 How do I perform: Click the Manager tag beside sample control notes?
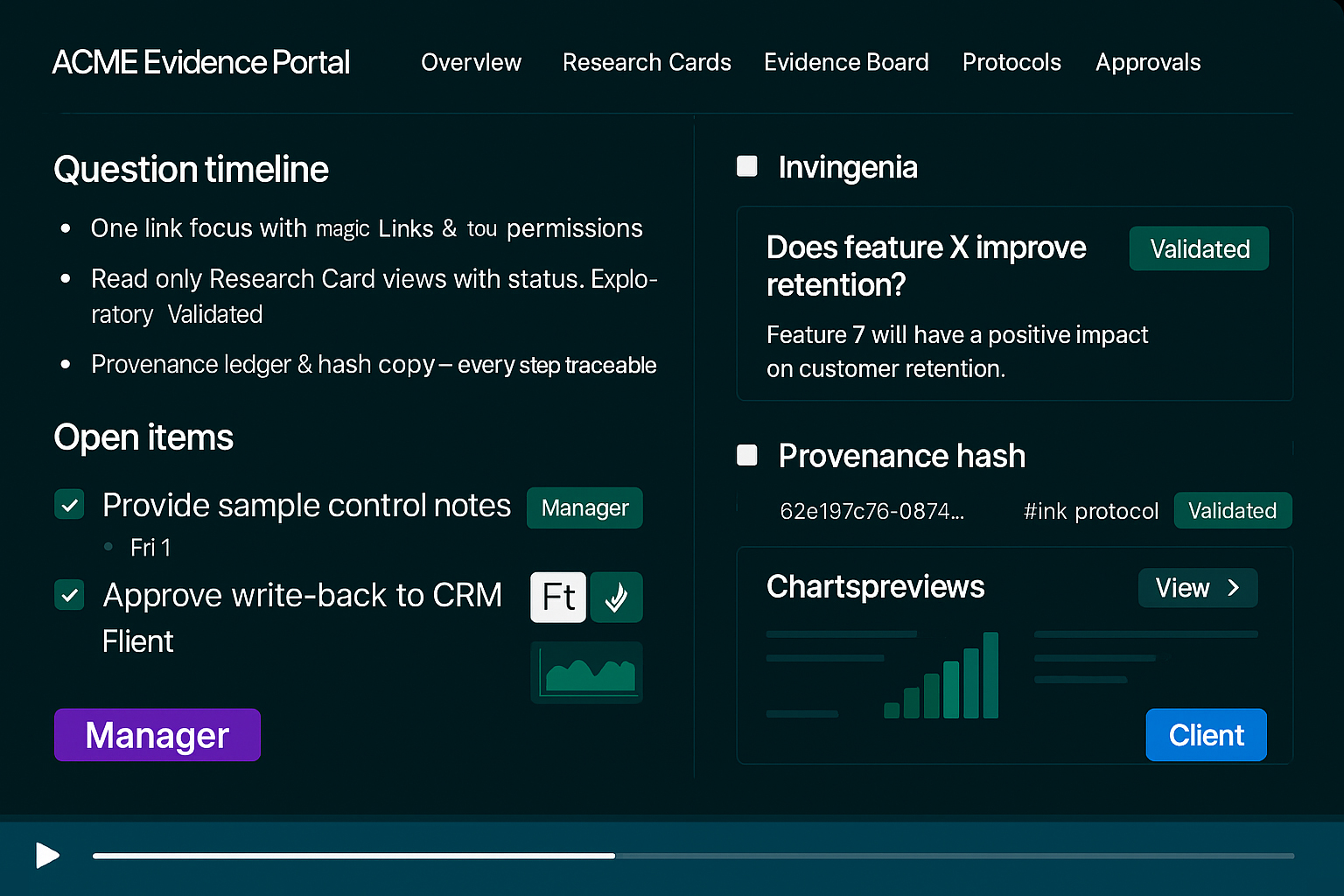(x=584, y=508)
